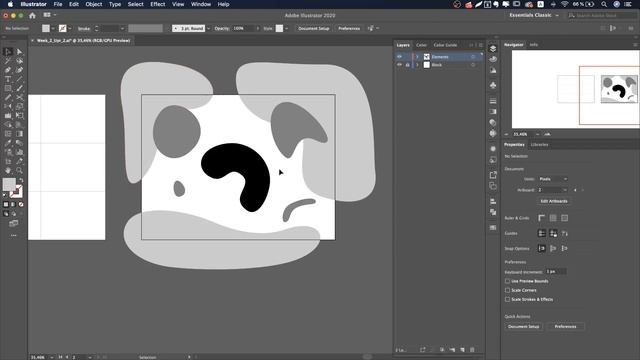Show grid icon in Ruler & Grids
640x360 pixels.
tap(553, 218)
